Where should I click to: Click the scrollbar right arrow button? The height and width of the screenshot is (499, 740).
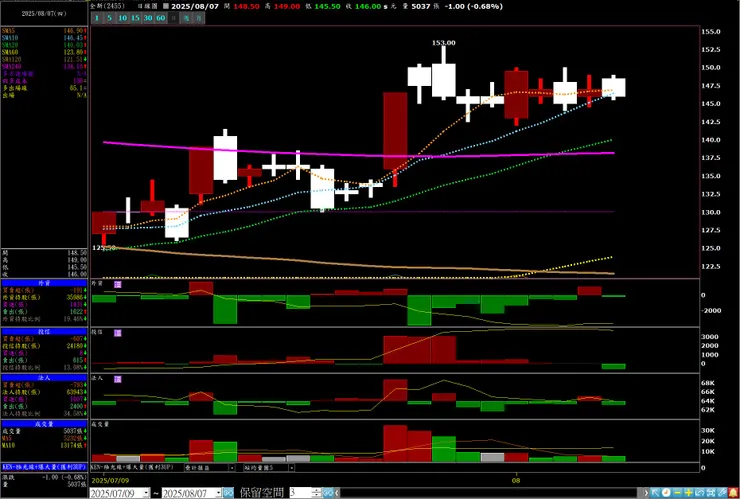pyautogui.click(x=646, y=493)
